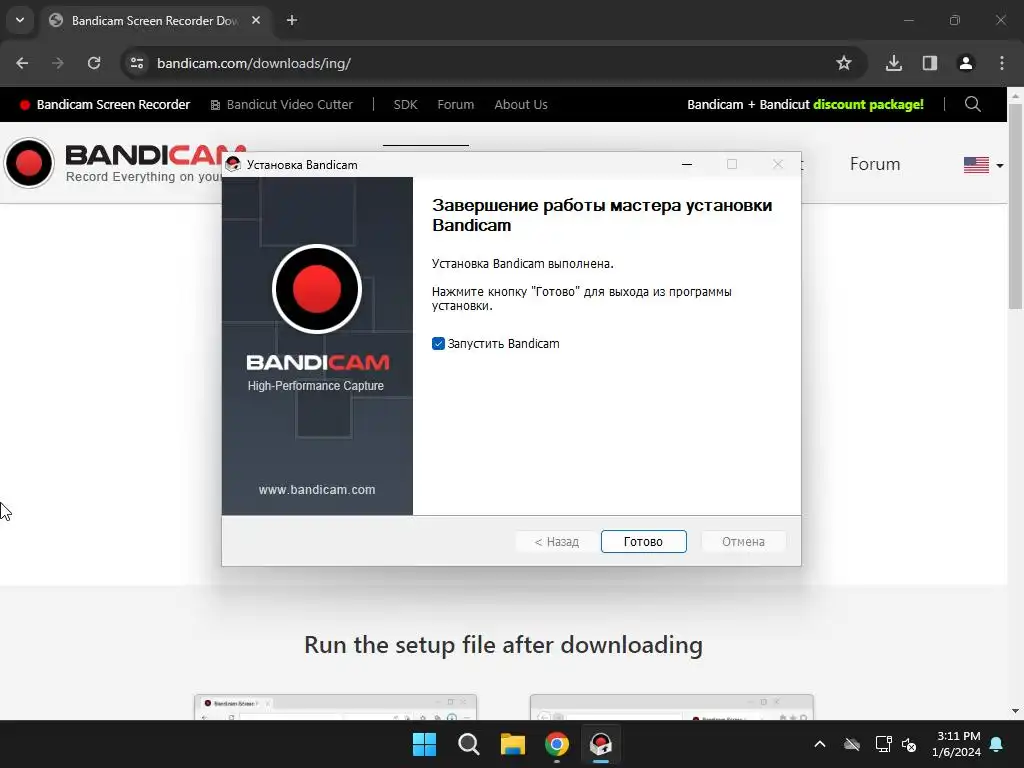Image resolution: width=1024 pixels, height=768 pixels.
Task: Click the Назад button in the installer
Action: [x=556, y=541]
